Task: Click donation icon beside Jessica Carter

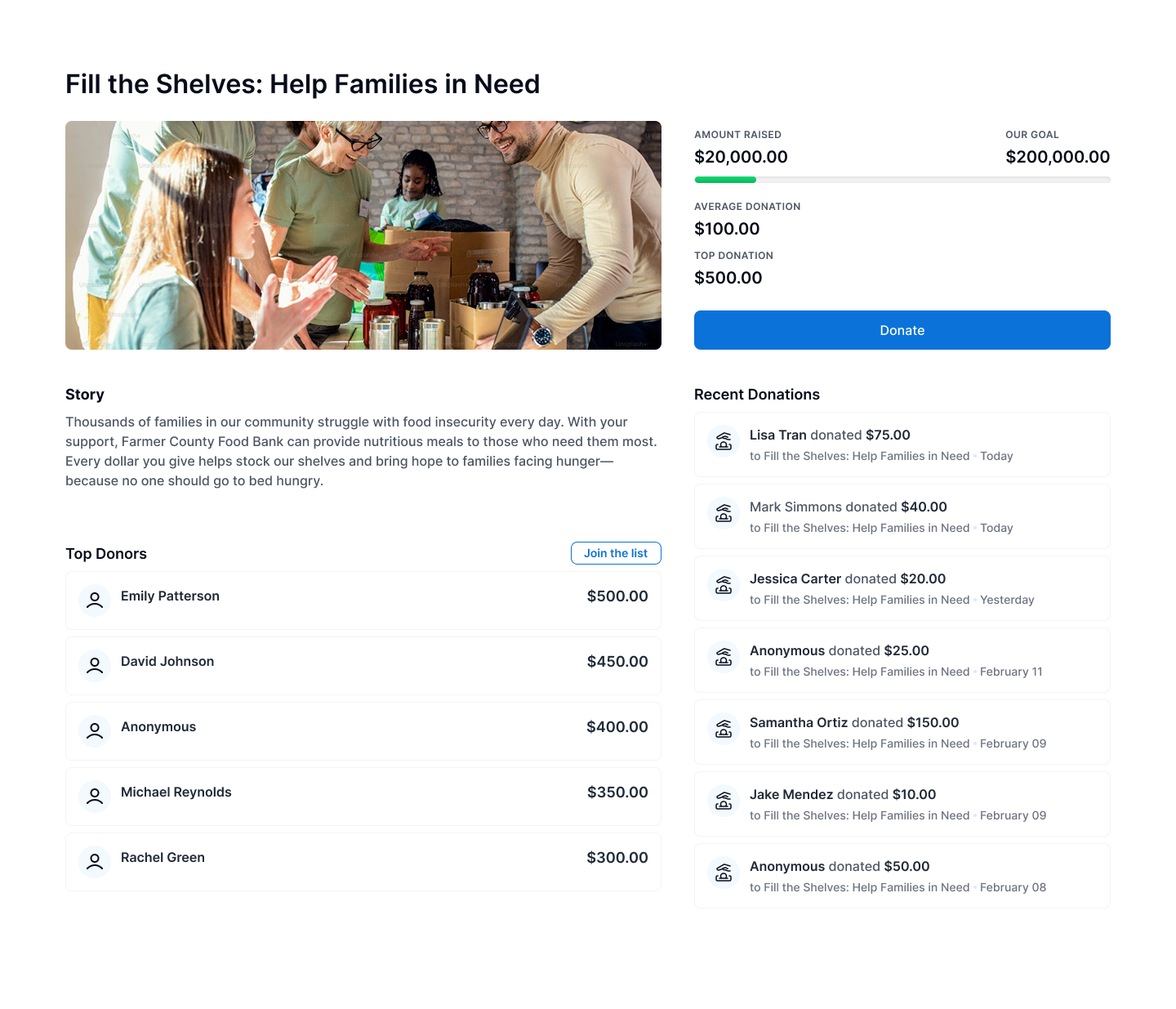Action: pyautogui.click(x=724, y=587)
